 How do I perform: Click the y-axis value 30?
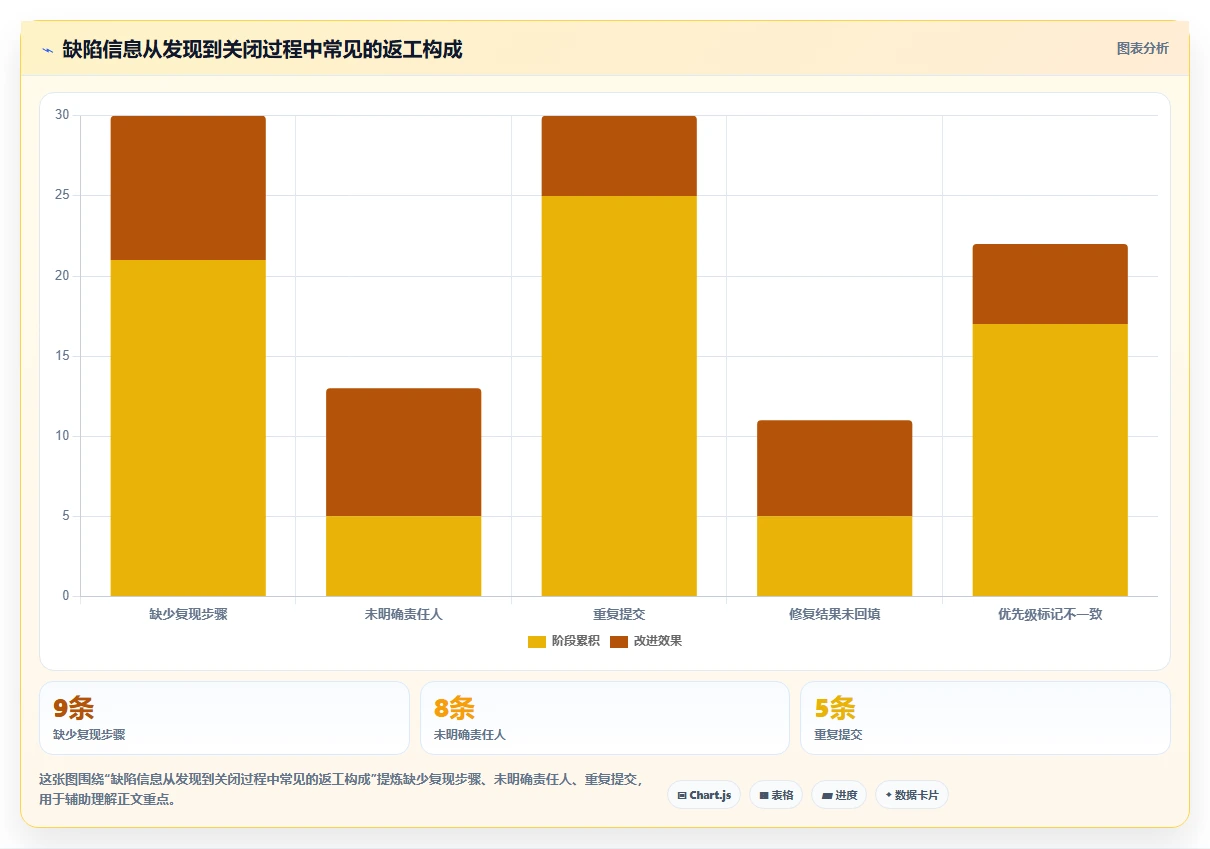[x=62, y=116]
